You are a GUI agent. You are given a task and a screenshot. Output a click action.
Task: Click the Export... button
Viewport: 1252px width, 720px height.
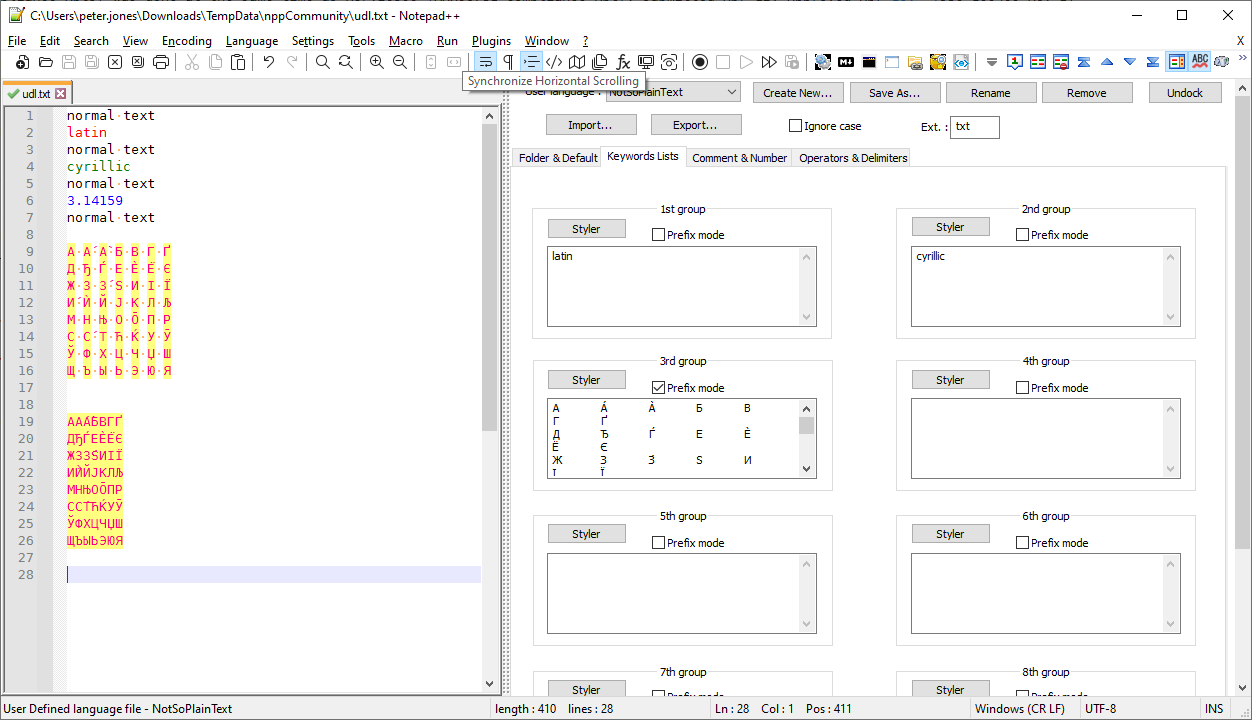pos(696,125)
